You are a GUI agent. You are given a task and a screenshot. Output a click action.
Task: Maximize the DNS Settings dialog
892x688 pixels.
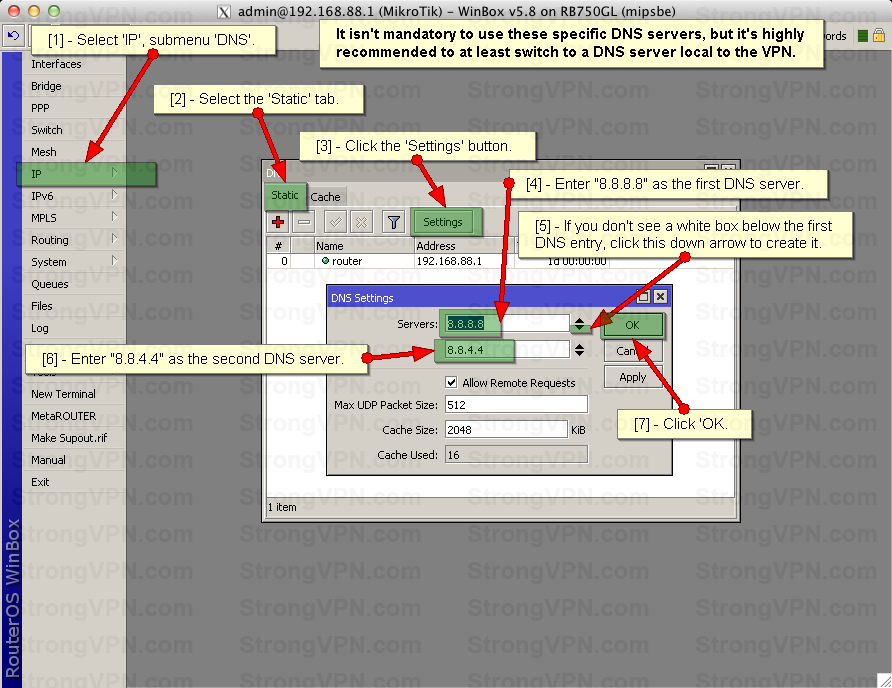tap(643, 296)
